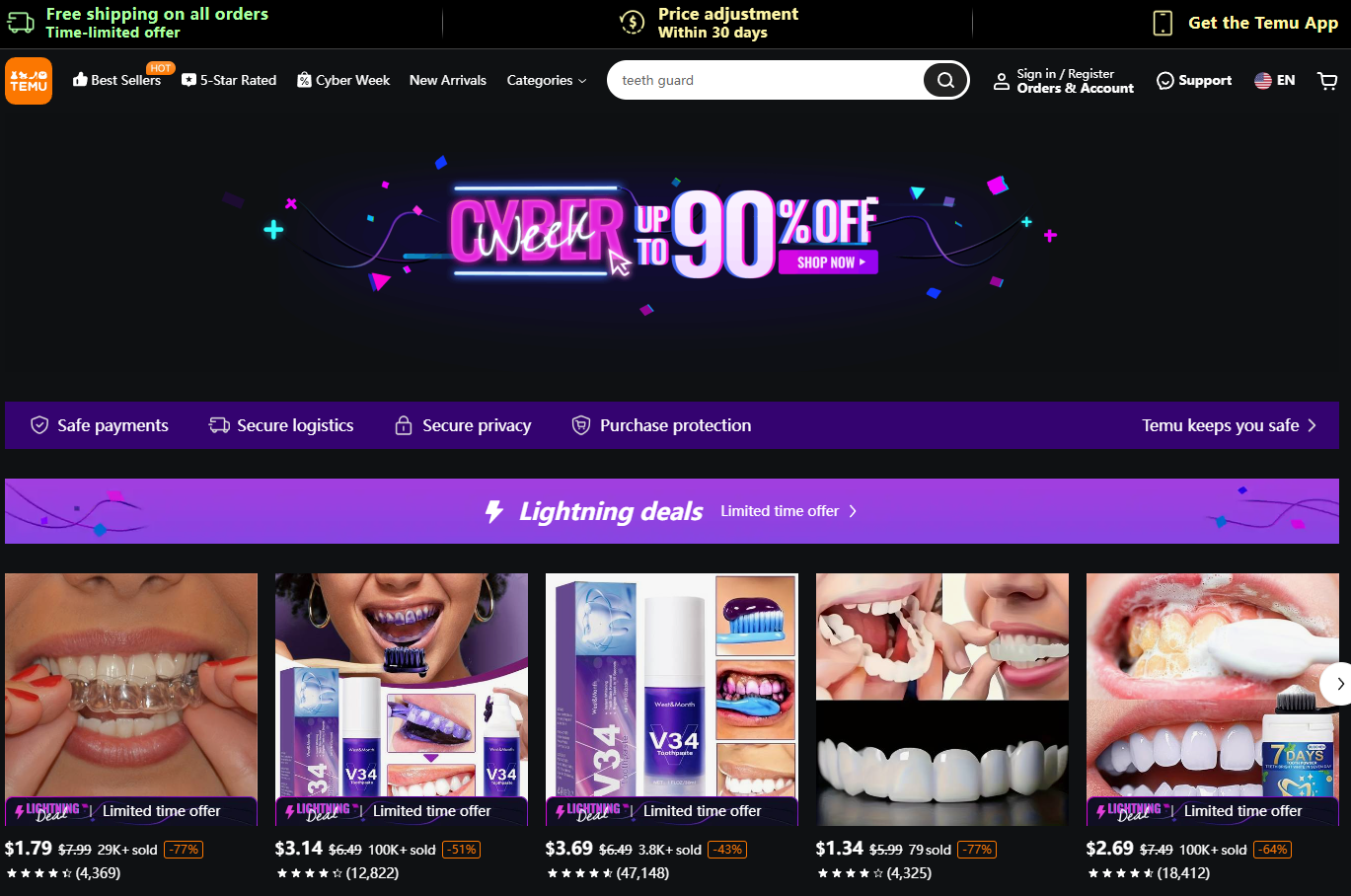
Task: Click the Price adjustment dollar icon
Action: 632,23
